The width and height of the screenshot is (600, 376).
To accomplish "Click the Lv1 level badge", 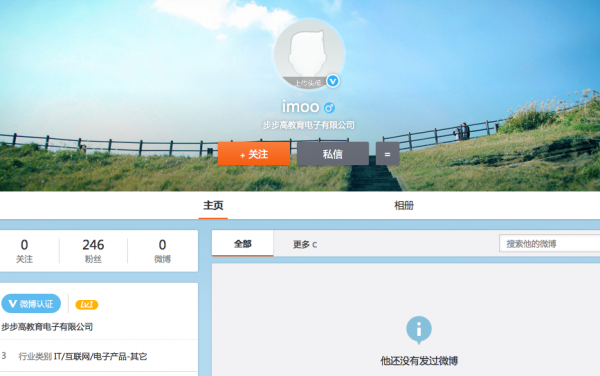I will (x=86, y=304).
